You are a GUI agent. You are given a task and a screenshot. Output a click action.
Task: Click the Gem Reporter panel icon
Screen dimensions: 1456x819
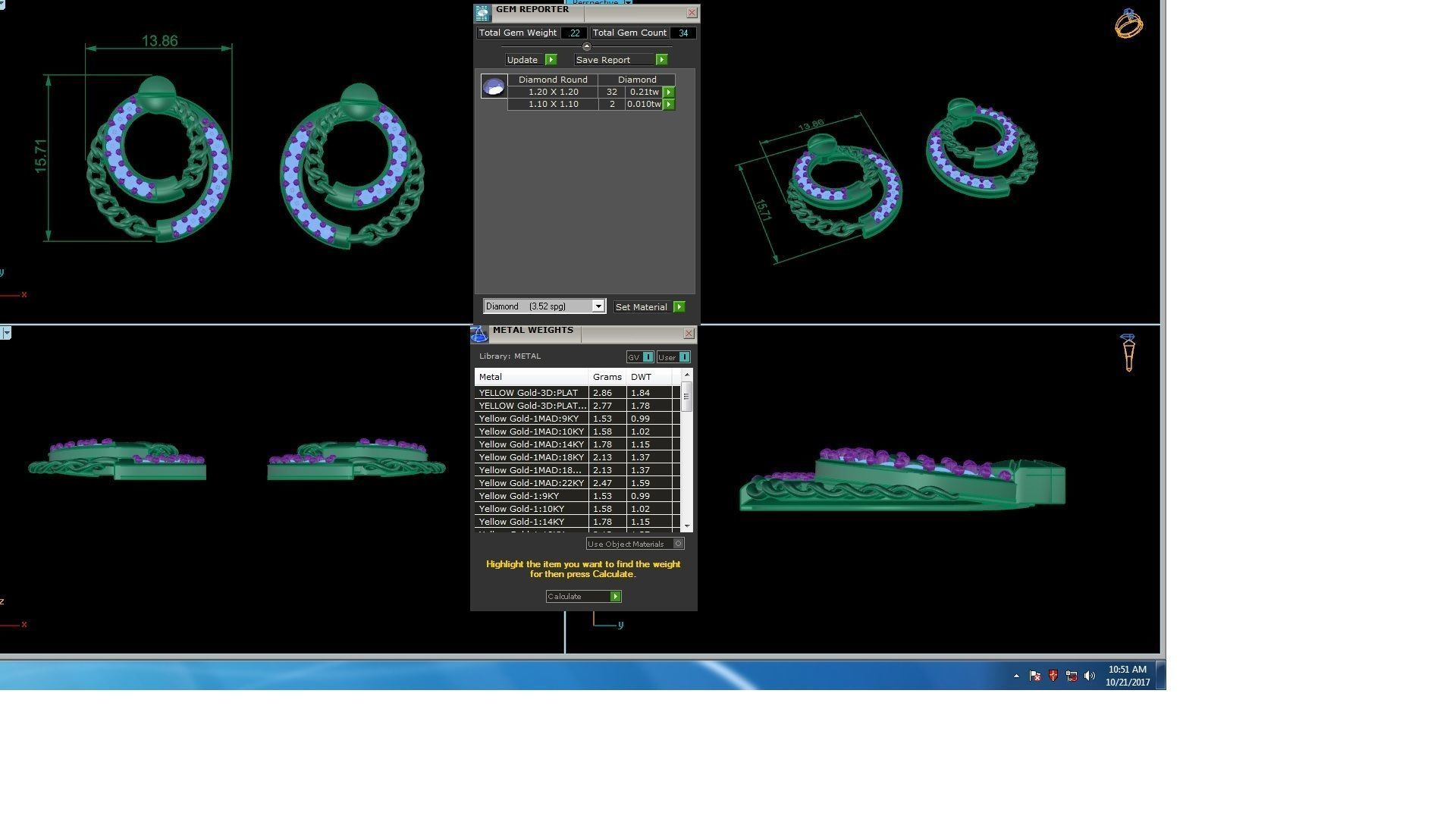coord(482,13)
